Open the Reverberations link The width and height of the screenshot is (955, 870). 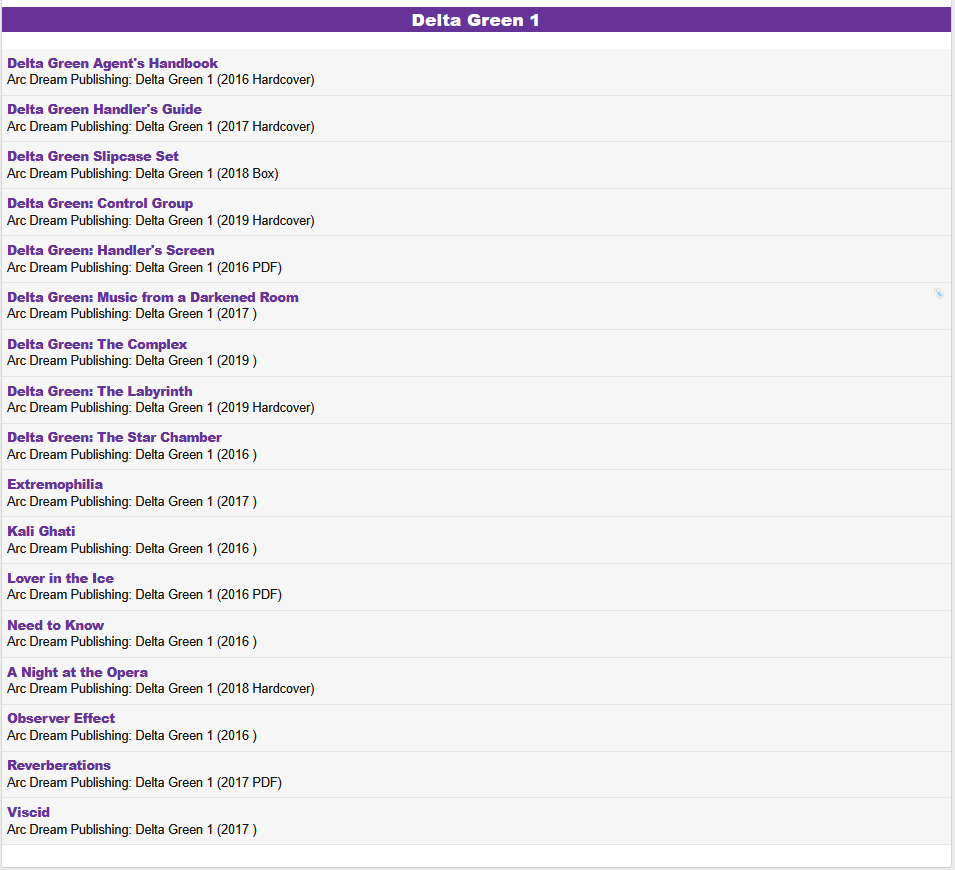(x=58, y=765)
